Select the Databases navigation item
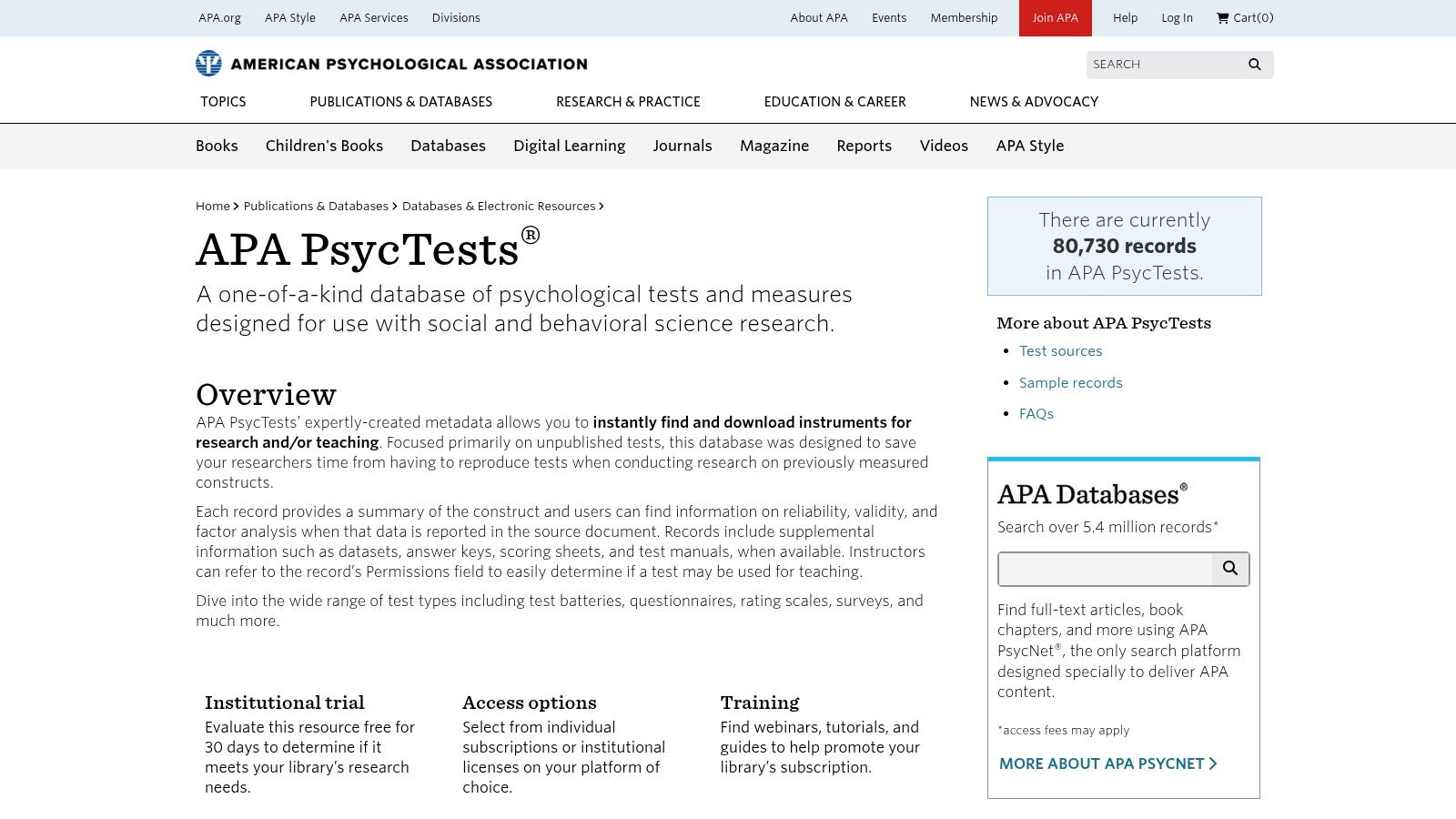 click(x=448, y=146)
